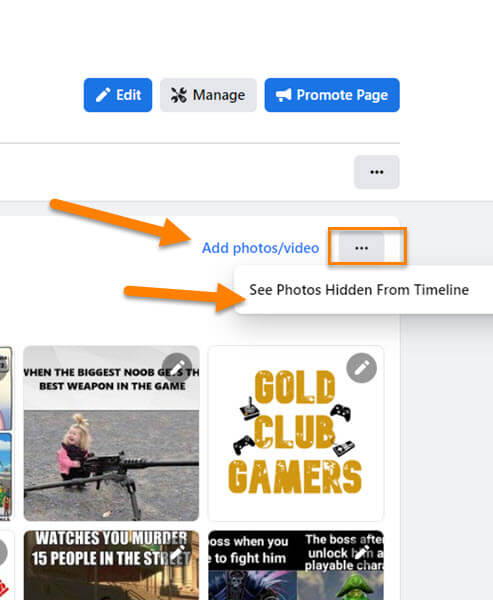Click the blue Edit button
The image size is (493, 600).
(x=118, y=95)
